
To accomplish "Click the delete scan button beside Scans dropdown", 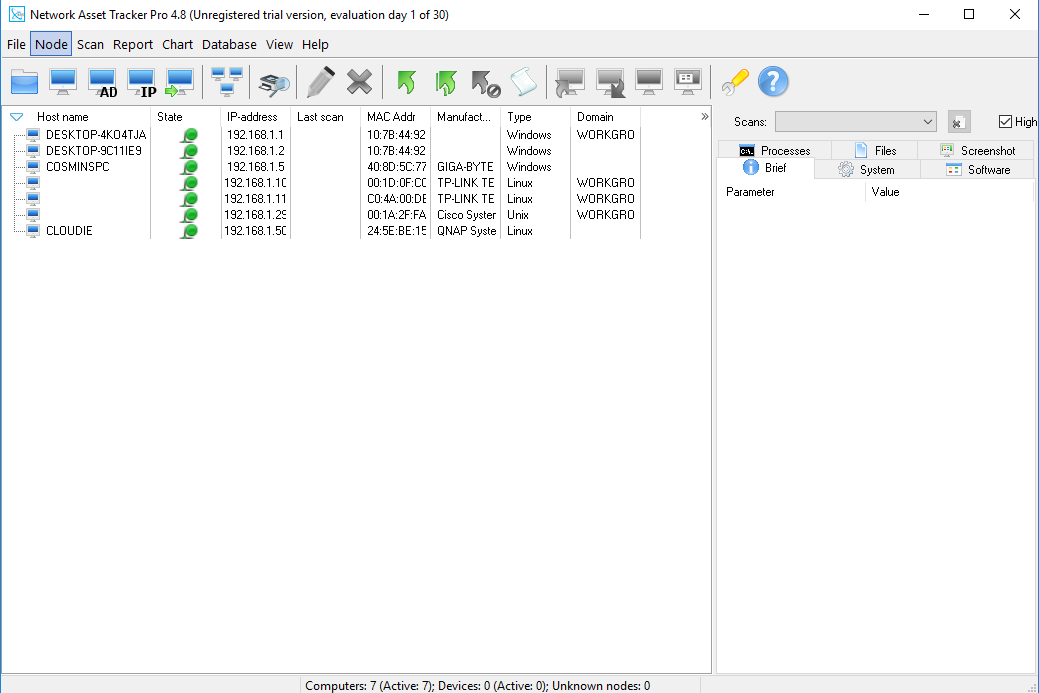I will click(x=958, y=122).
